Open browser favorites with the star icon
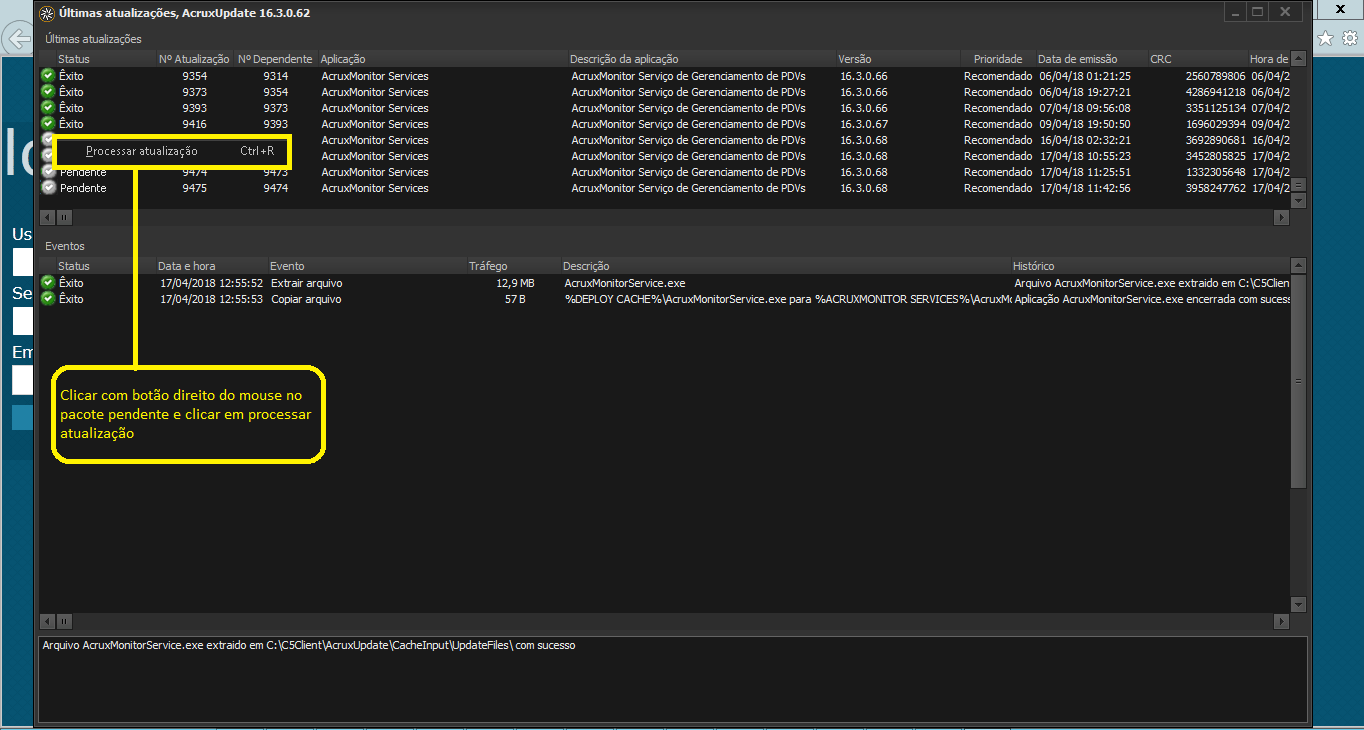The height and width of the screenshot is (730, 1364). (x=1326, y=38)
